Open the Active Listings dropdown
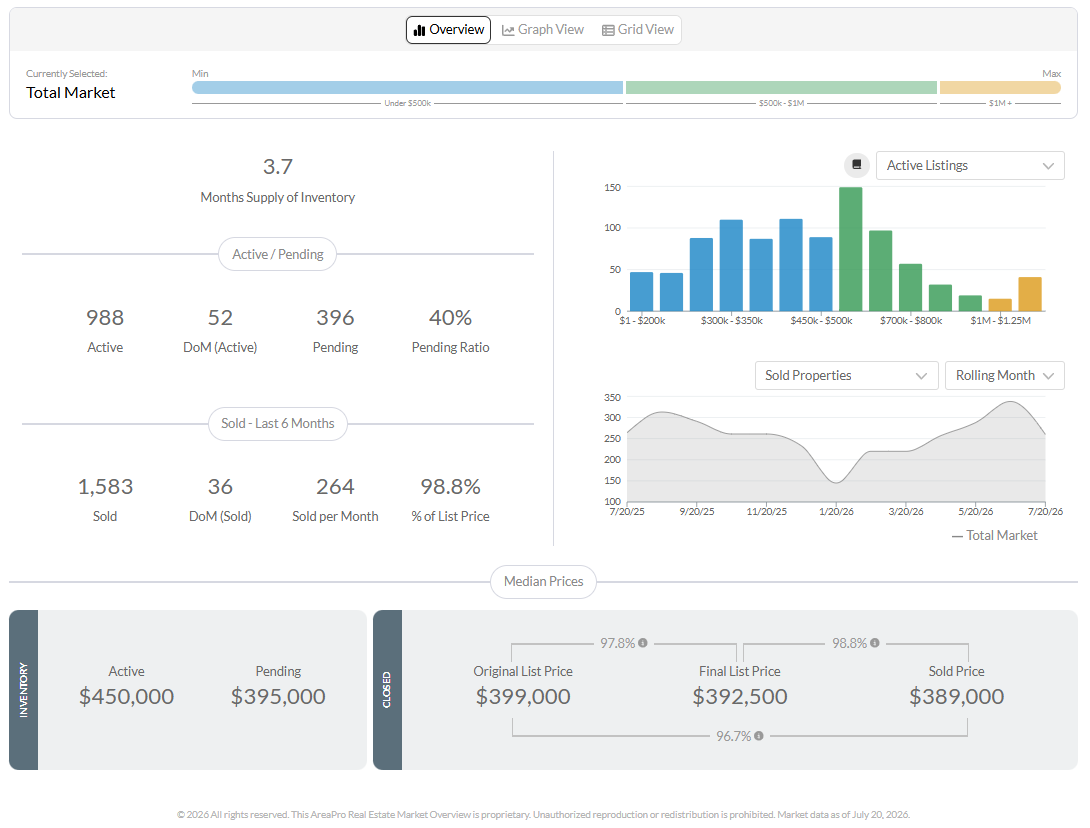1090x828 pixels. (x=970, y=165)
